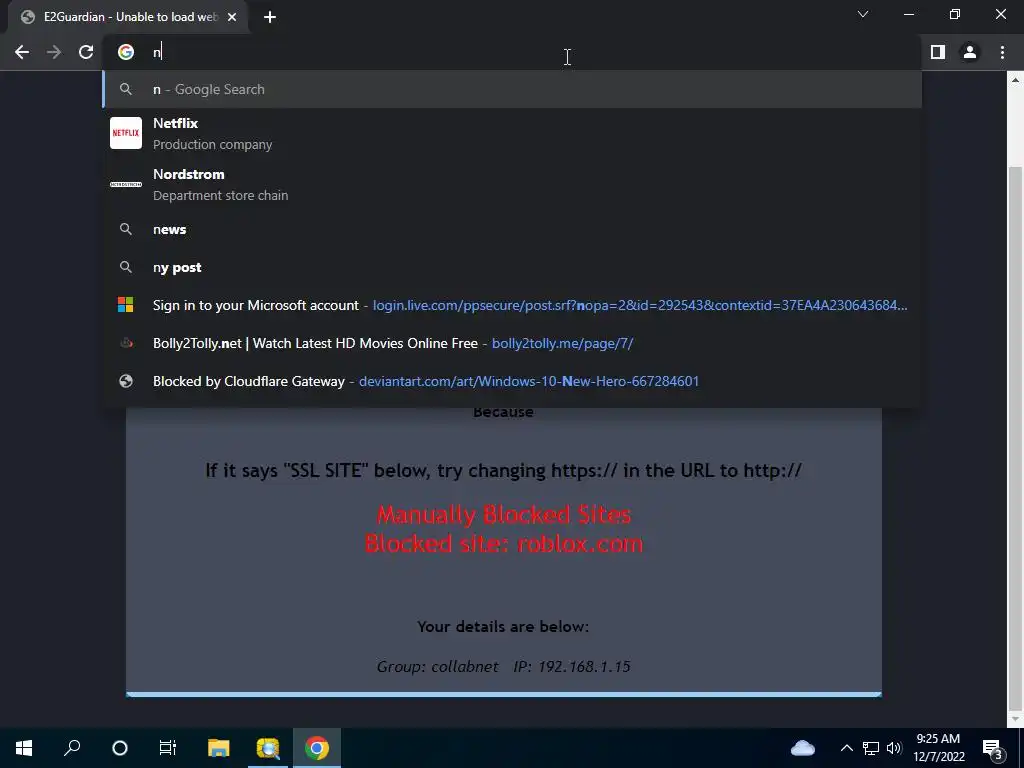Click the OneDrive cloud tray icon
1024x768 pixels.
click(x=803, y=748)
